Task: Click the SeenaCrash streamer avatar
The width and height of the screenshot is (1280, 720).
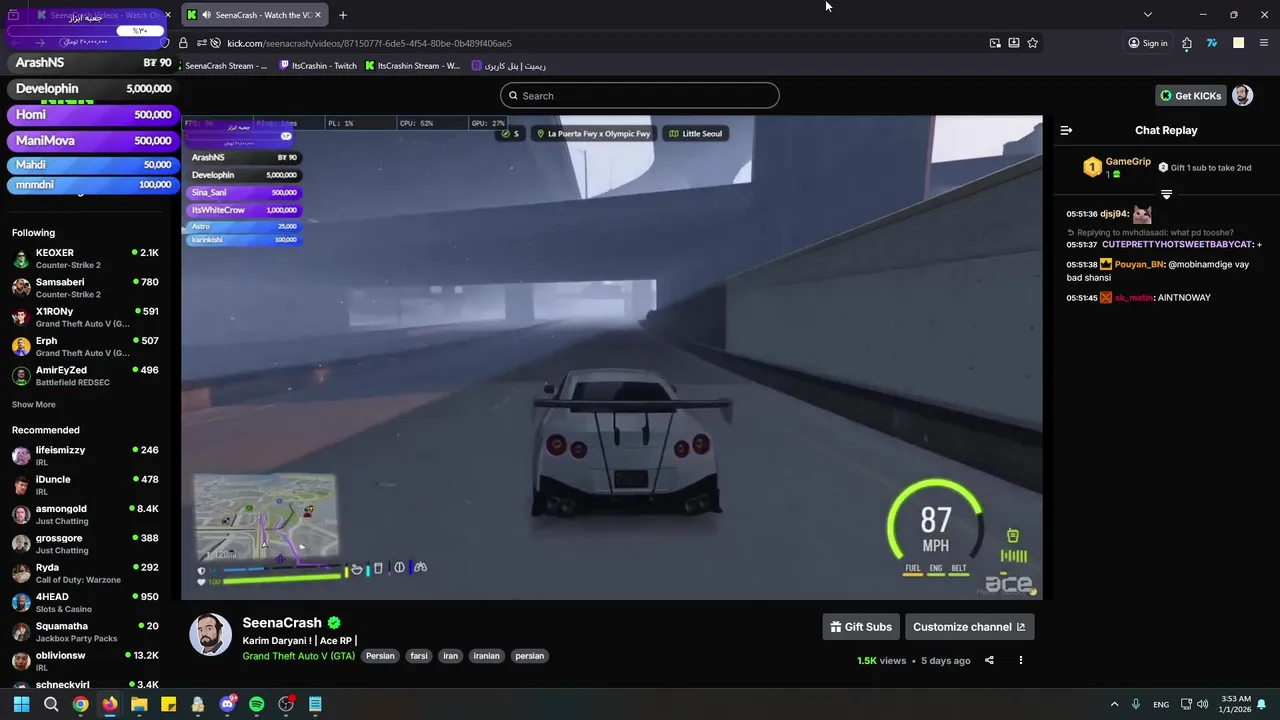Action: 210,635
